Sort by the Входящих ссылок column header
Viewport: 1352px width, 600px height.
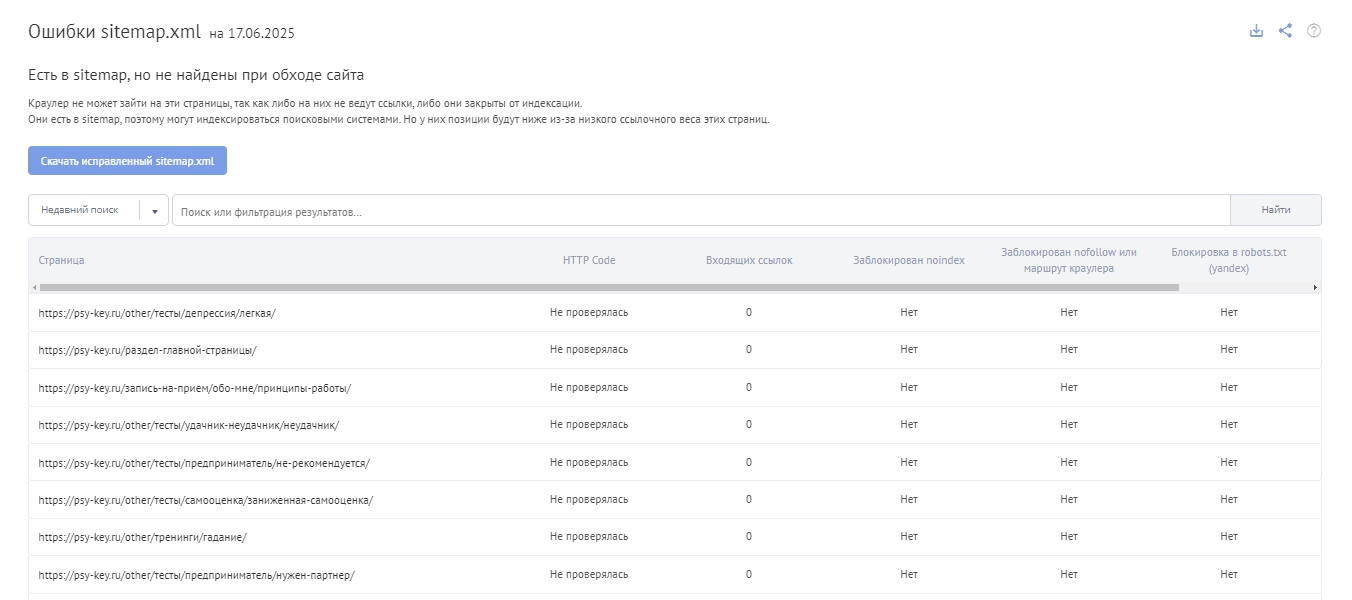749,260
